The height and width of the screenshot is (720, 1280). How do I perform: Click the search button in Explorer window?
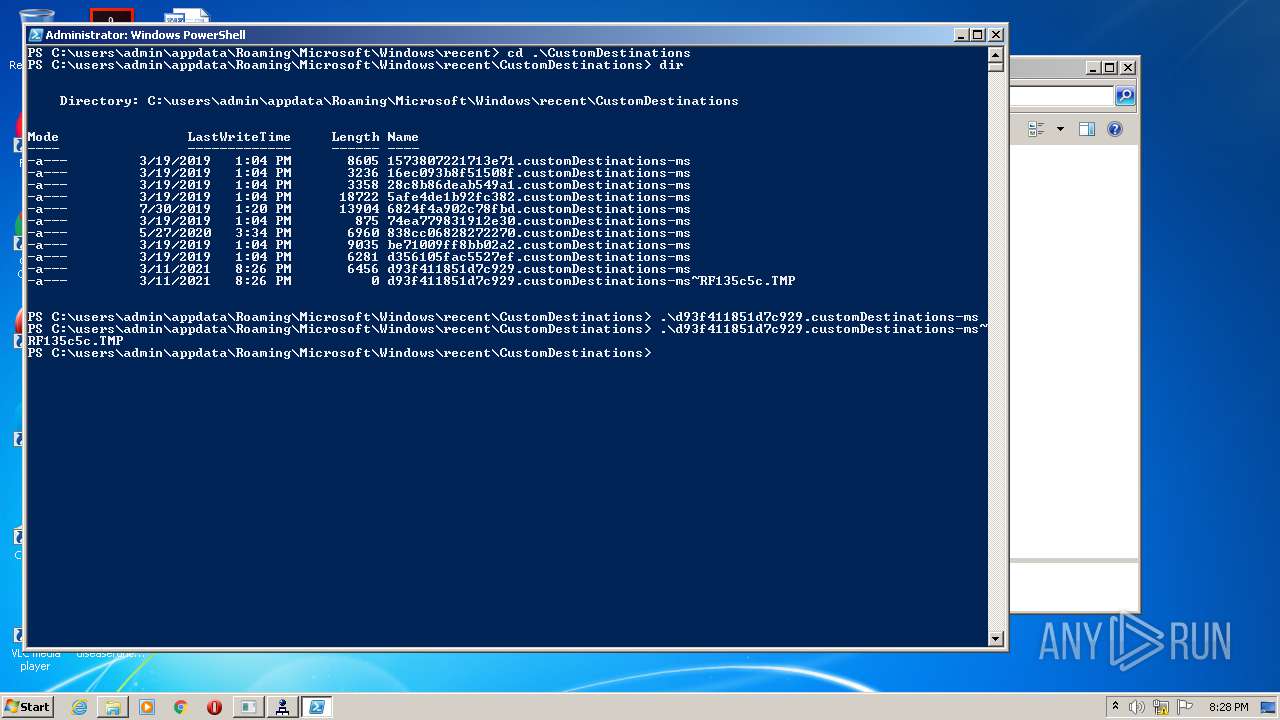pos(1125,96)
